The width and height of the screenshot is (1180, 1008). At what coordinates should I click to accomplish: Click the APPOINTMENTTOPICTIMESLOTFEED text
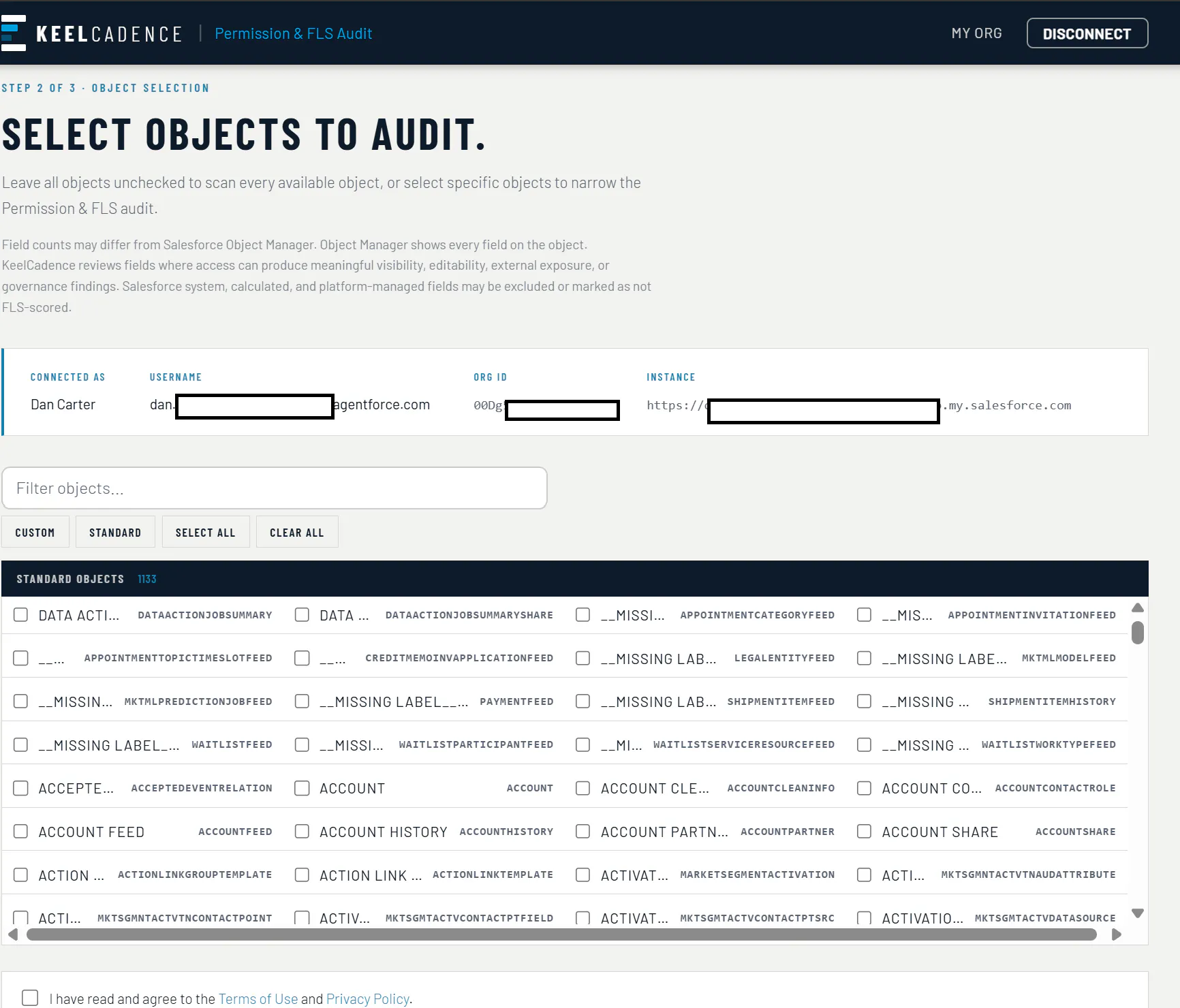tap(178, 658)
